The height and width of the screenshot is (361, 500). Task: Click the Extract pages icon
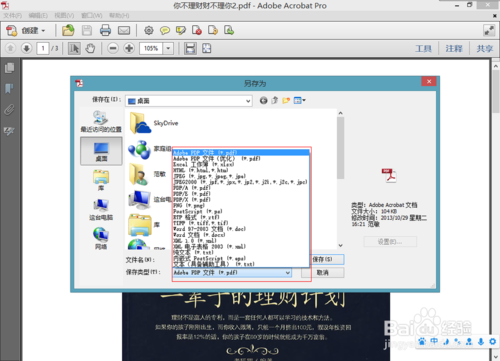229,31
